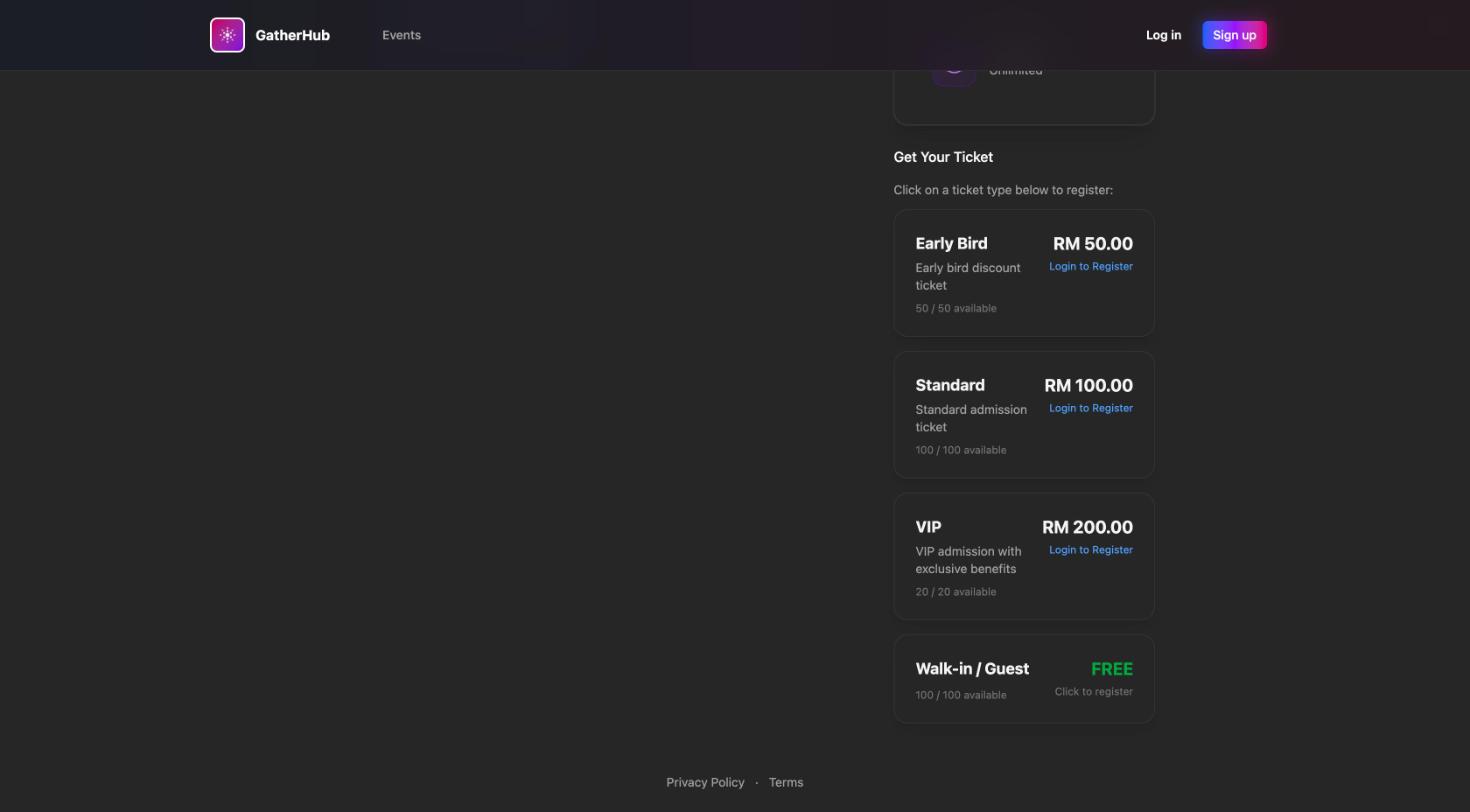Click Login to Register under RM 100.00
1470x812 pixels.
pyautogui.click(x=1090, y=408)
